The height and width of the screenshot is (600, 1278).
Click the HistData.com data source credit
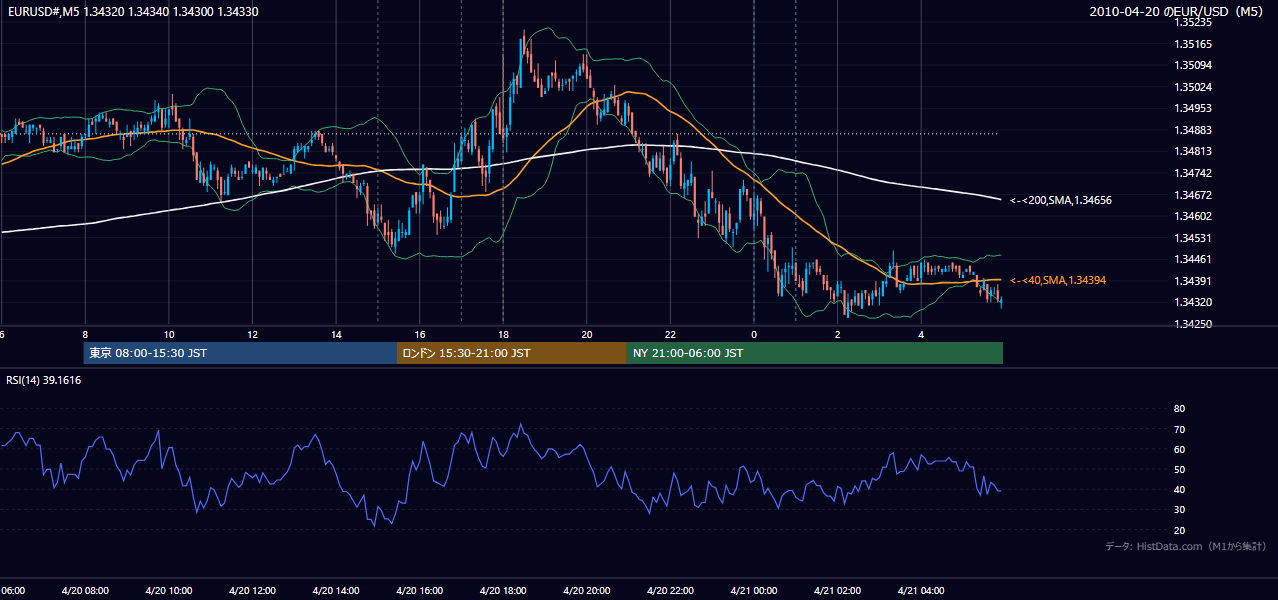[1186, 546]
